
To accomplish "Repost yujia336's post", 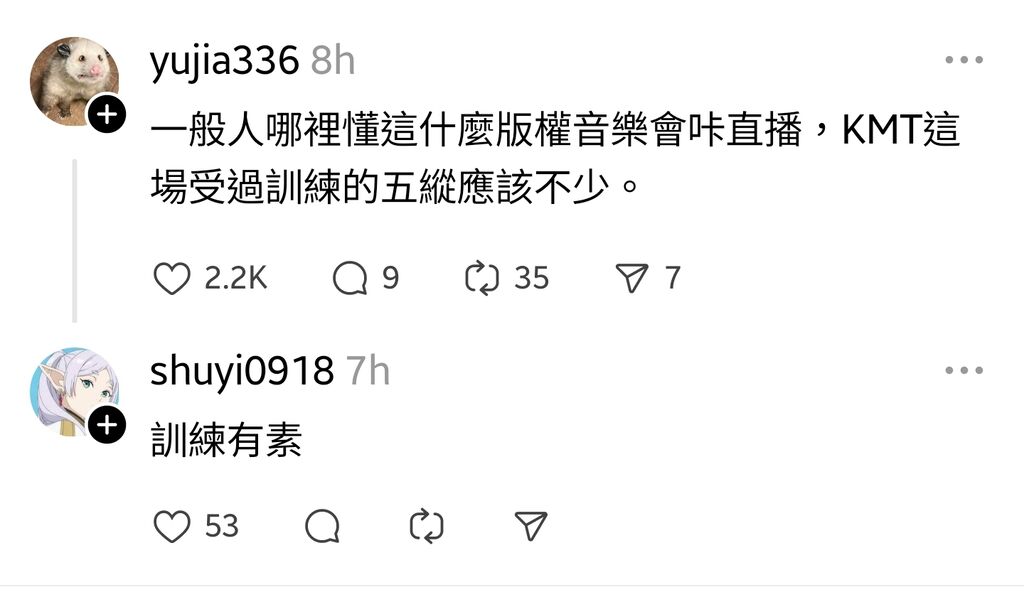I will point(482,278).
